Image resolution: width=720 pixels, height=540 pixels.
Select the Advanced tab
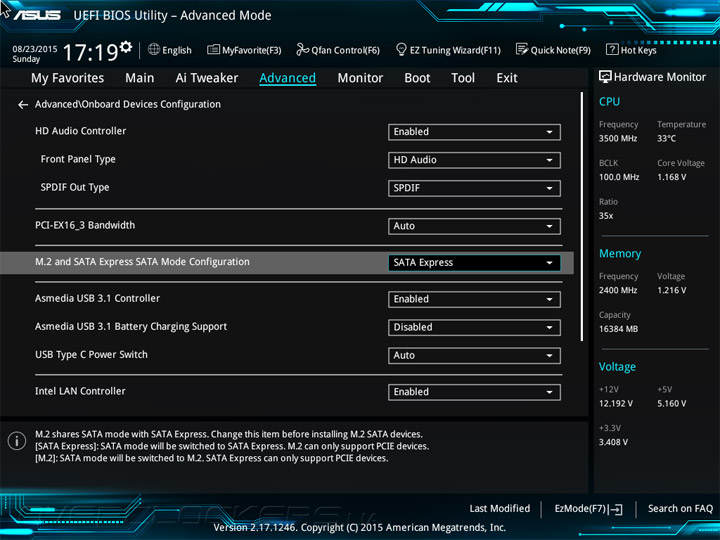[x=287, y=78]
